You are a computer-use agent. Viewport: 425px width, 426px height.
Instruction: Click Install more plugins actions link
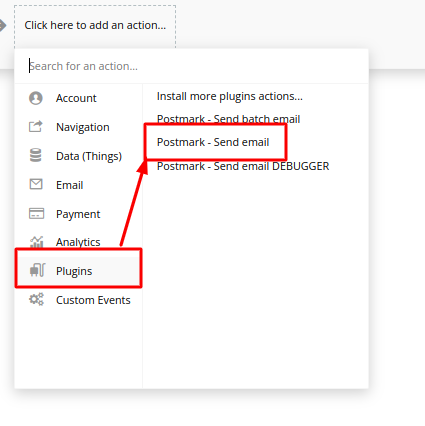click(230, 96)
